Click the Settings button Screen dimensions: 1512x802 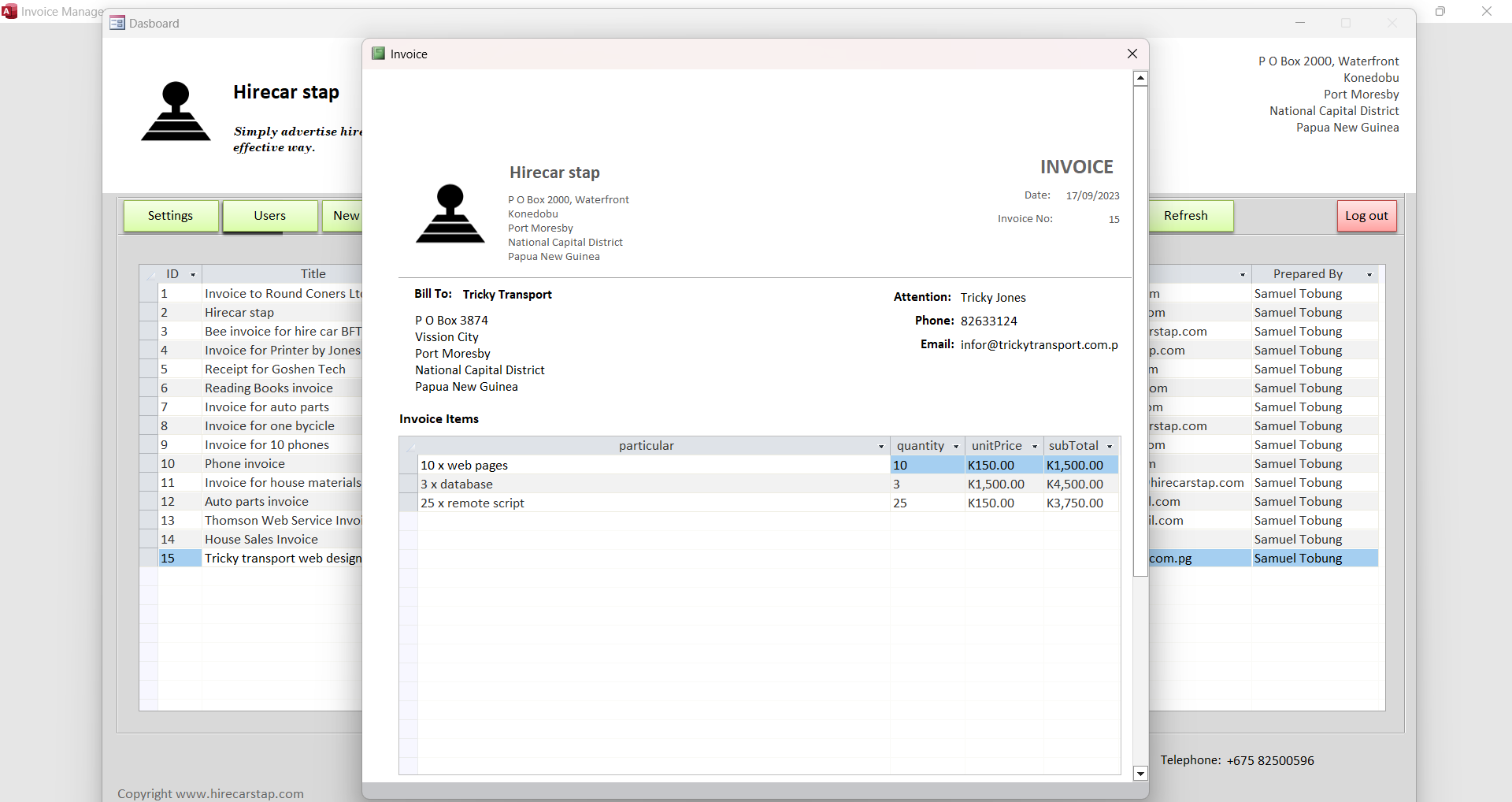[171, 216]
